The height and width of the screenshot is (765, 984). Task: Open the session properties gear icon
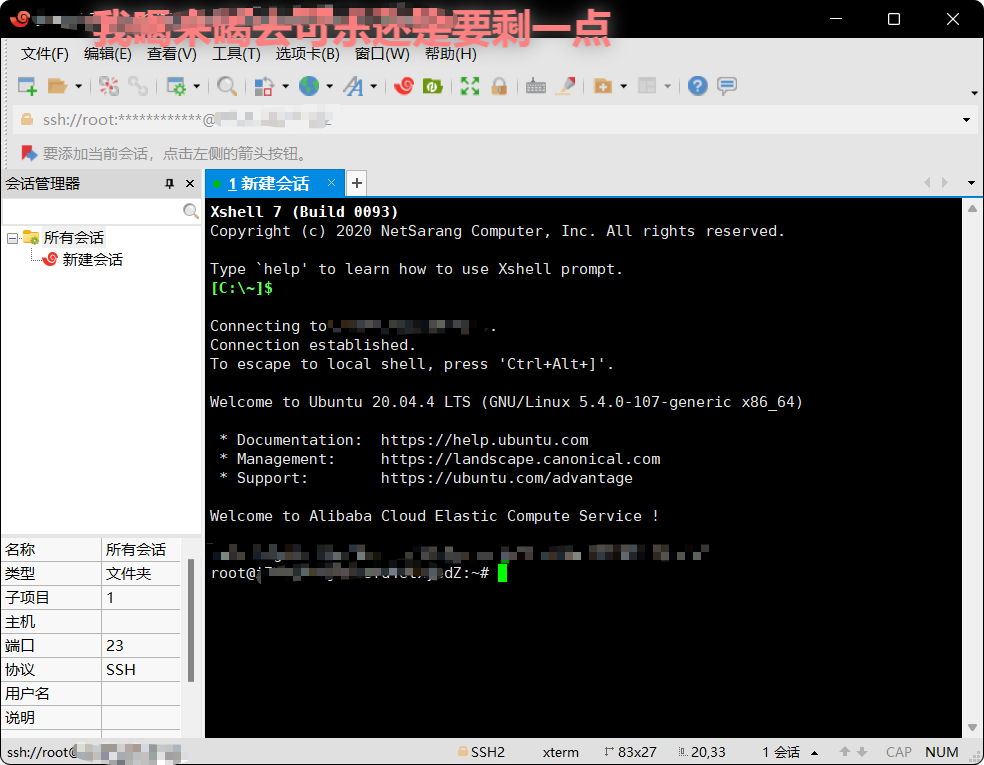[x=177, y=86]
